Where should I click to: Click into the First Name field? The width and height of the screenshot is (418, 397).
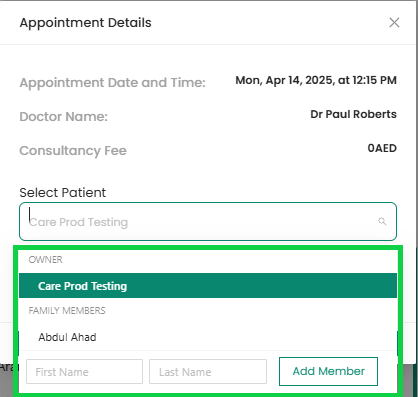click(x=84, y=371)
